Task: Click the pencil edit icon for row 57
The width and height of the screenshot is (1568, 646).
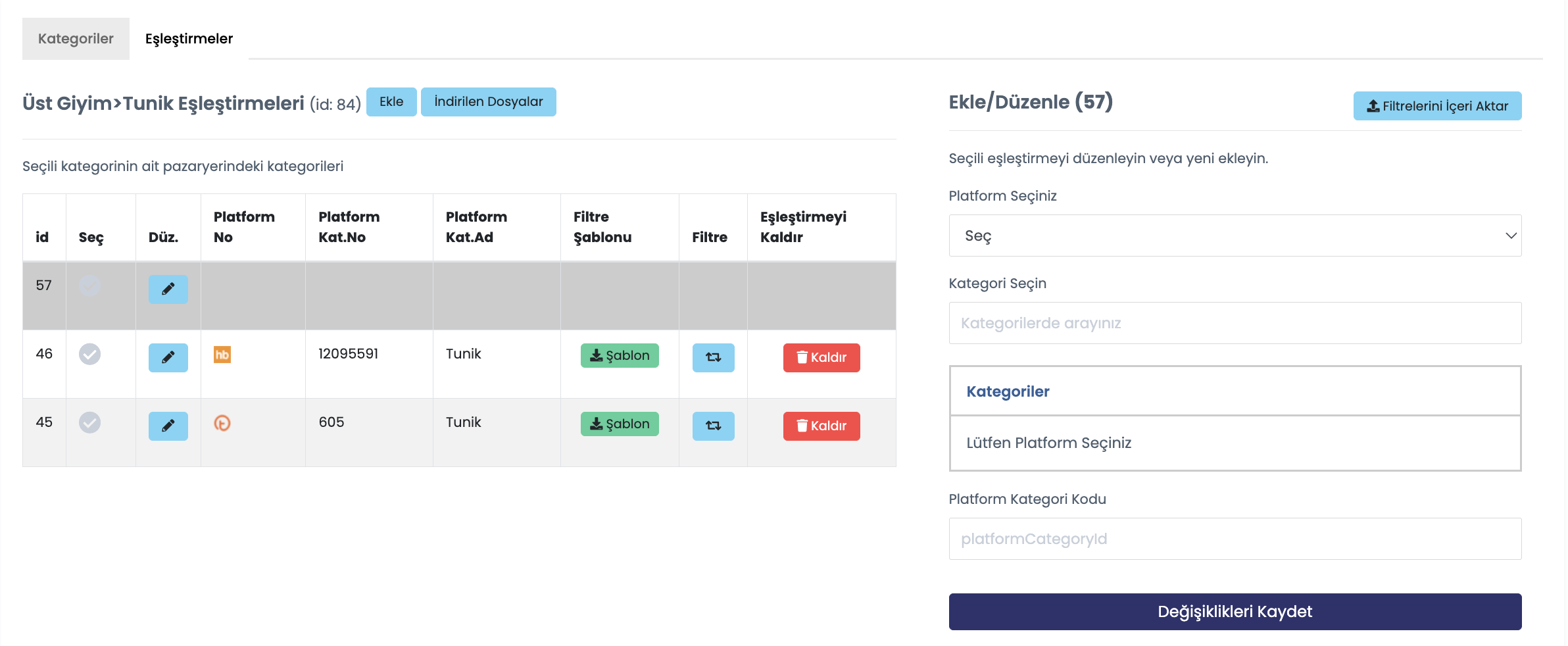Action: pos(168,289)
